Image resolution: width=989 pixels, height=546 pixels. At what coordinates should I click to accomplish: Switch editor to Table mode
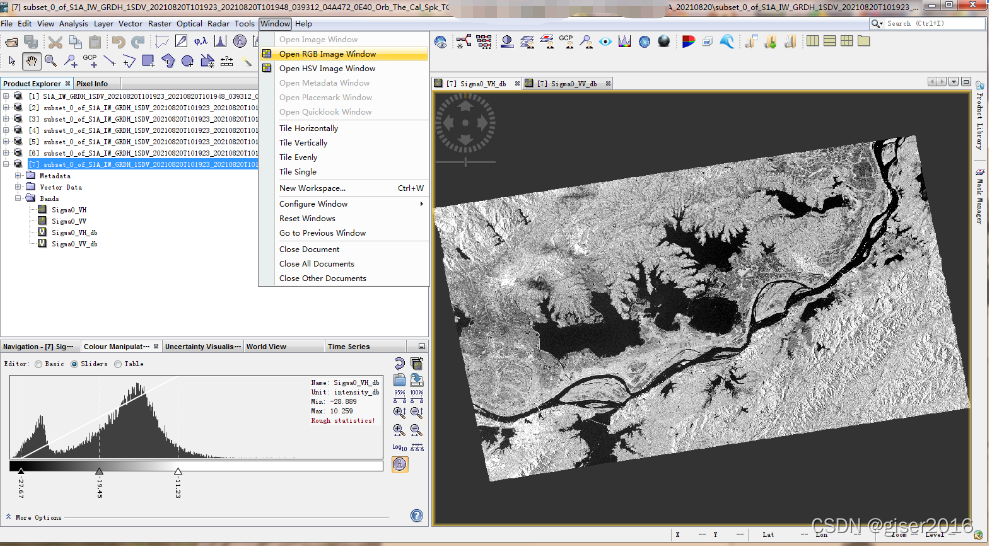pos(118,364)
